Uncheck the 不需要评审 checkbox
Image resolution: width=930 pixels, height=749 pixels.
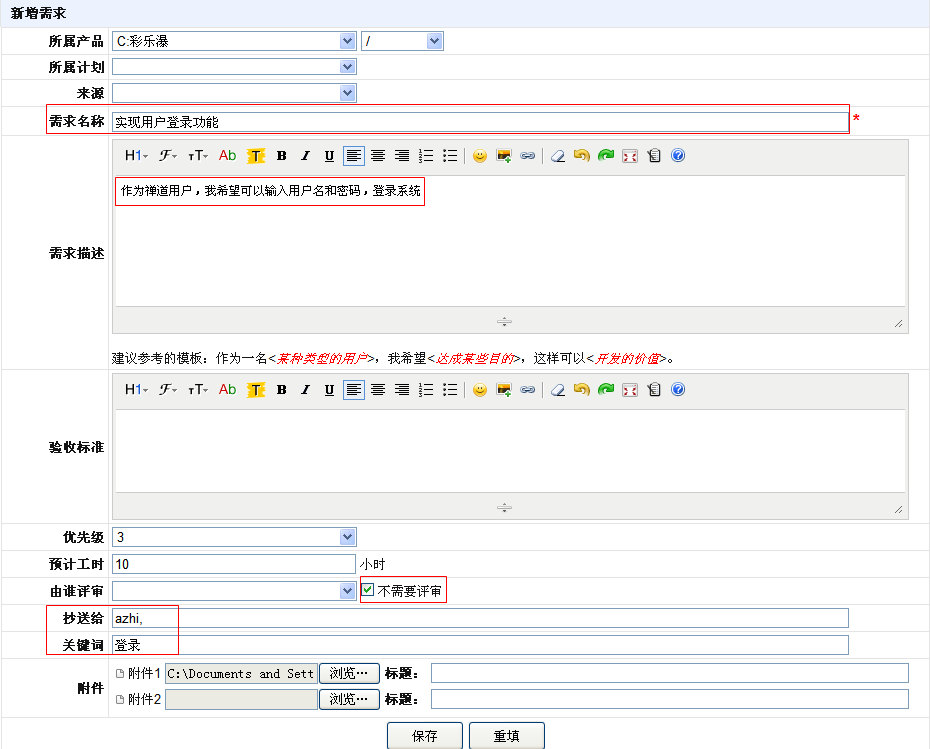coord(368,590)
